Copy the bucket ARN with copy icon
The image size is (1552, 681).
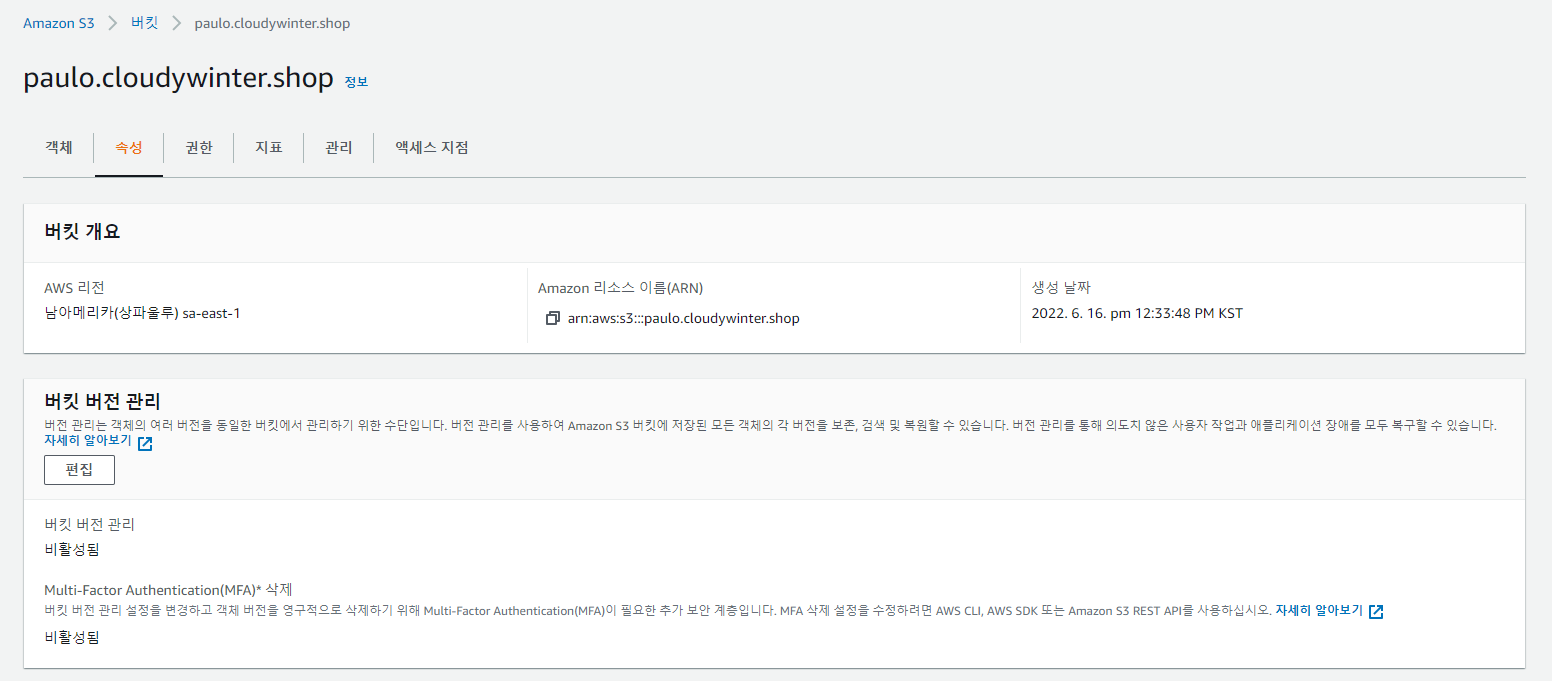pyautogui.click(x=552, y=319)
